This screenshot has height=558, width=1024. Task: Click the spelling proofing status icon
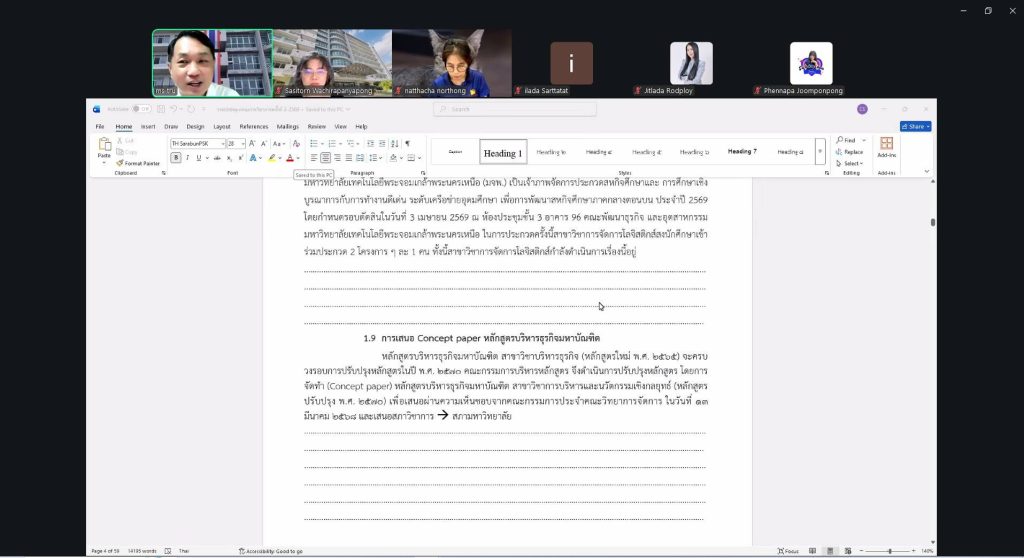168,551
